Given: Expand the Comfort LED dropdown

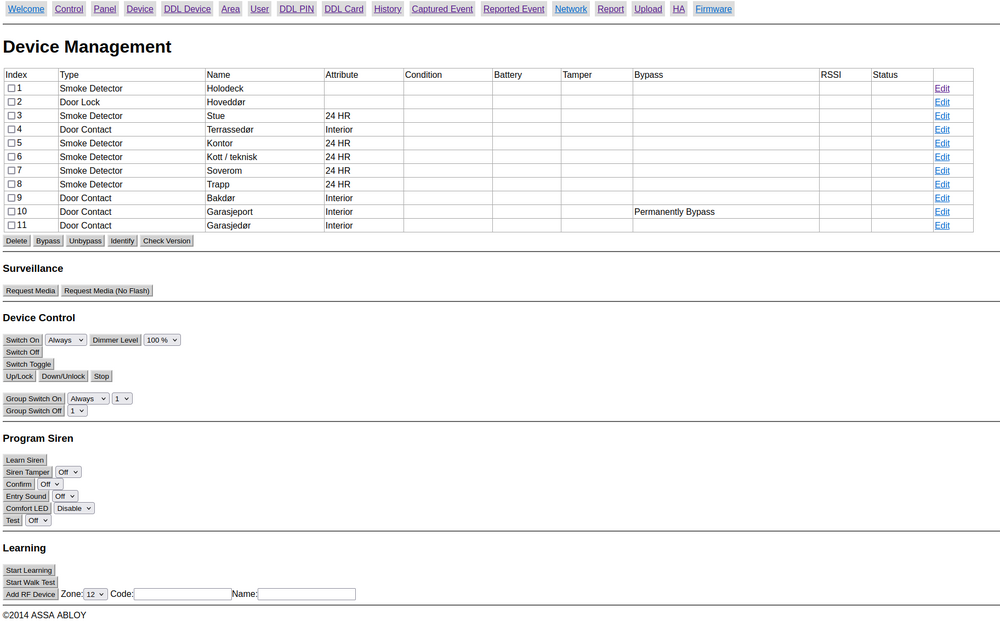Looking at the screenshot, I should (74, 508).
